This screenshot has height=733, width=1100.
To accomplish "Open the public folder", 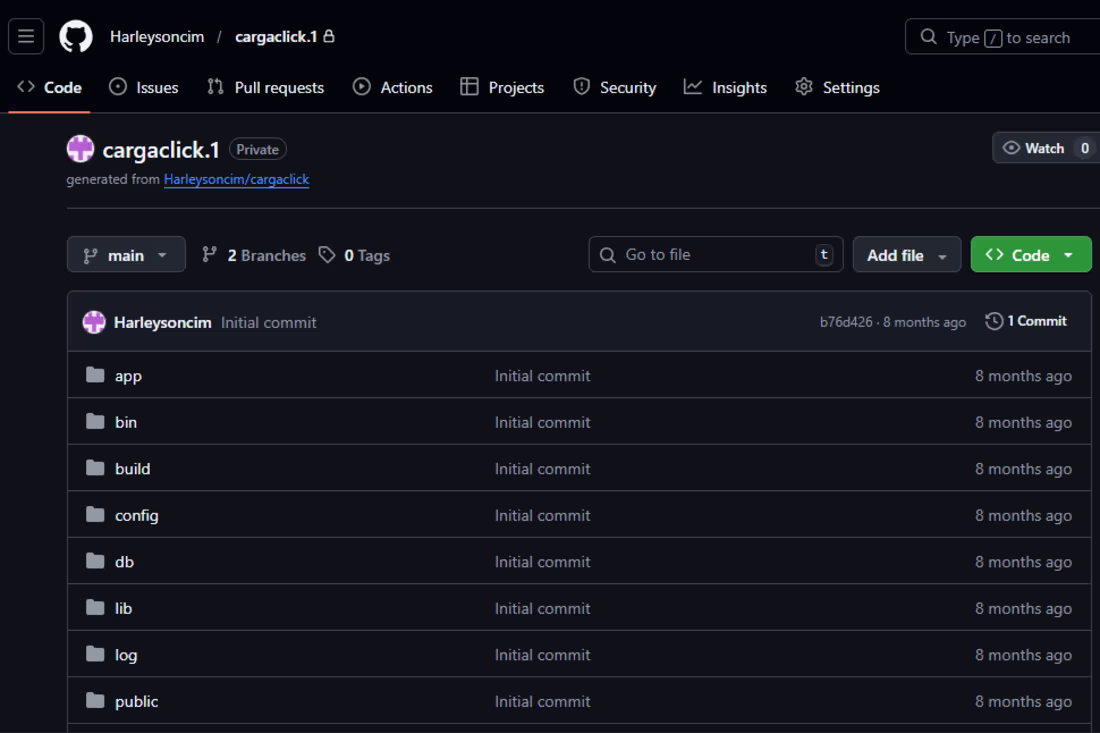I will [x=137, y=701].
